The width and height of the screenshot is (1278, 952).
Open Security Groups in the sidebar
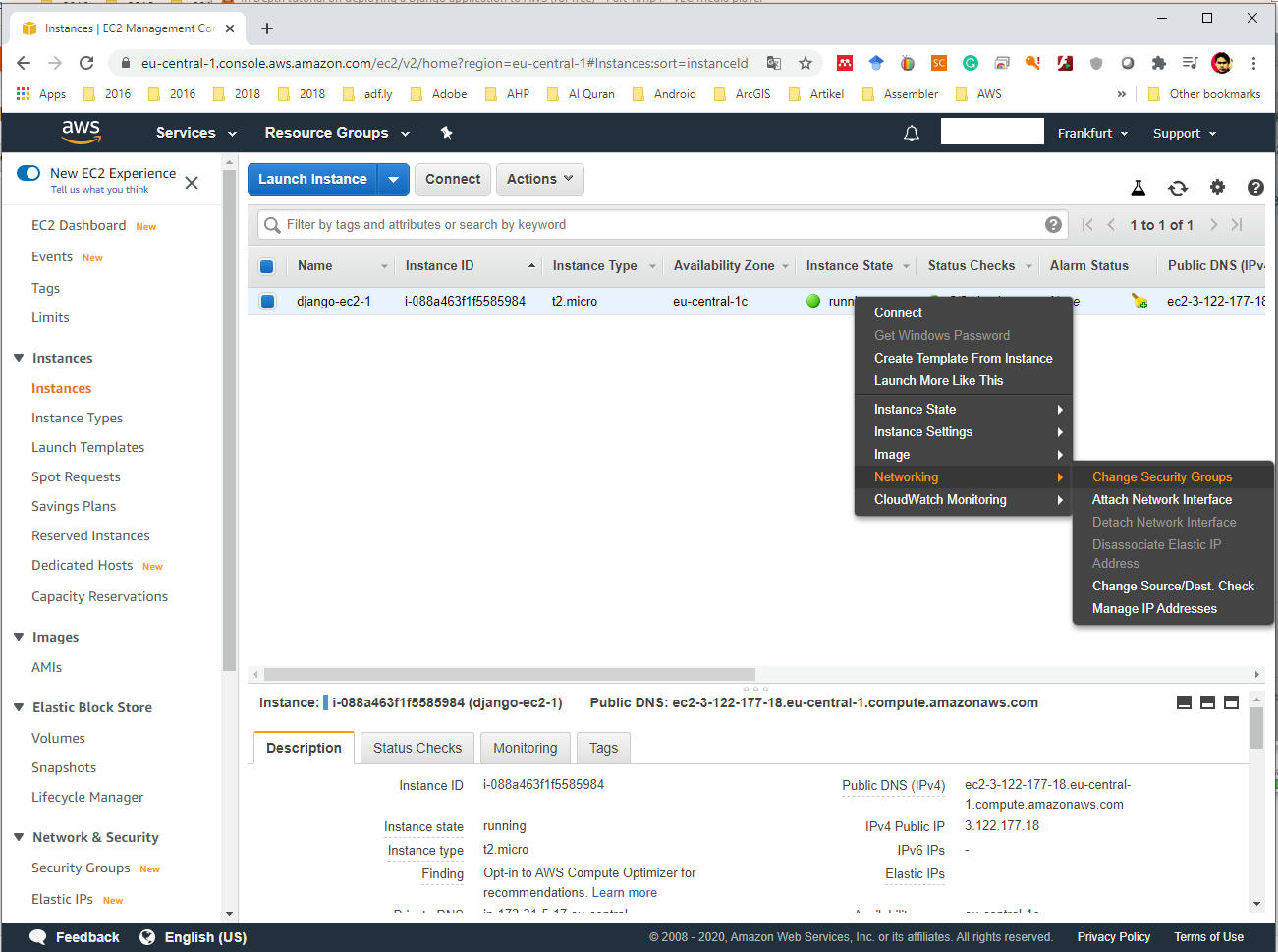coord(81,868)
